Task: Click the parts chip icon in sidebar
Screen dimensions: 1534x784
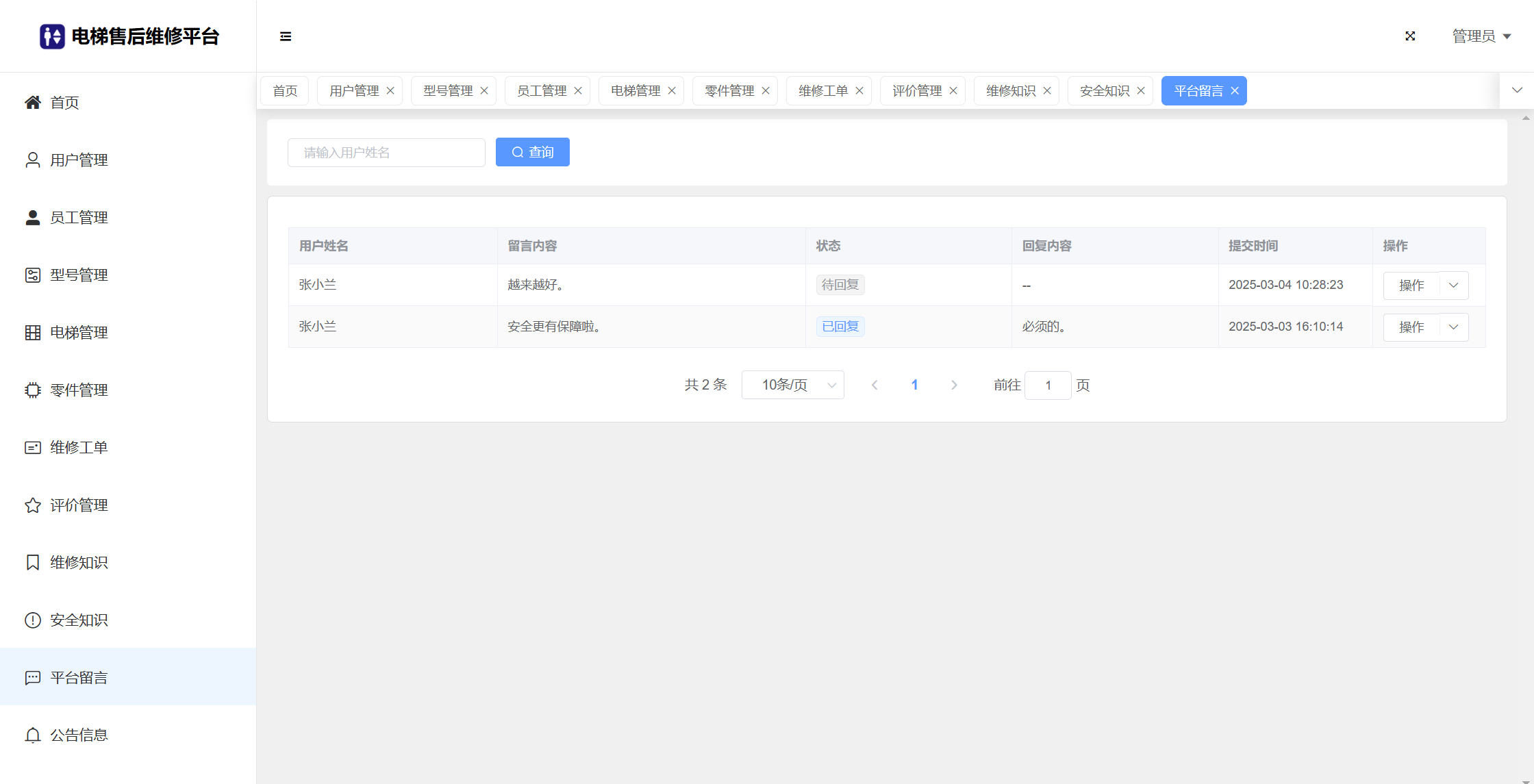Action: pos(32,390)
